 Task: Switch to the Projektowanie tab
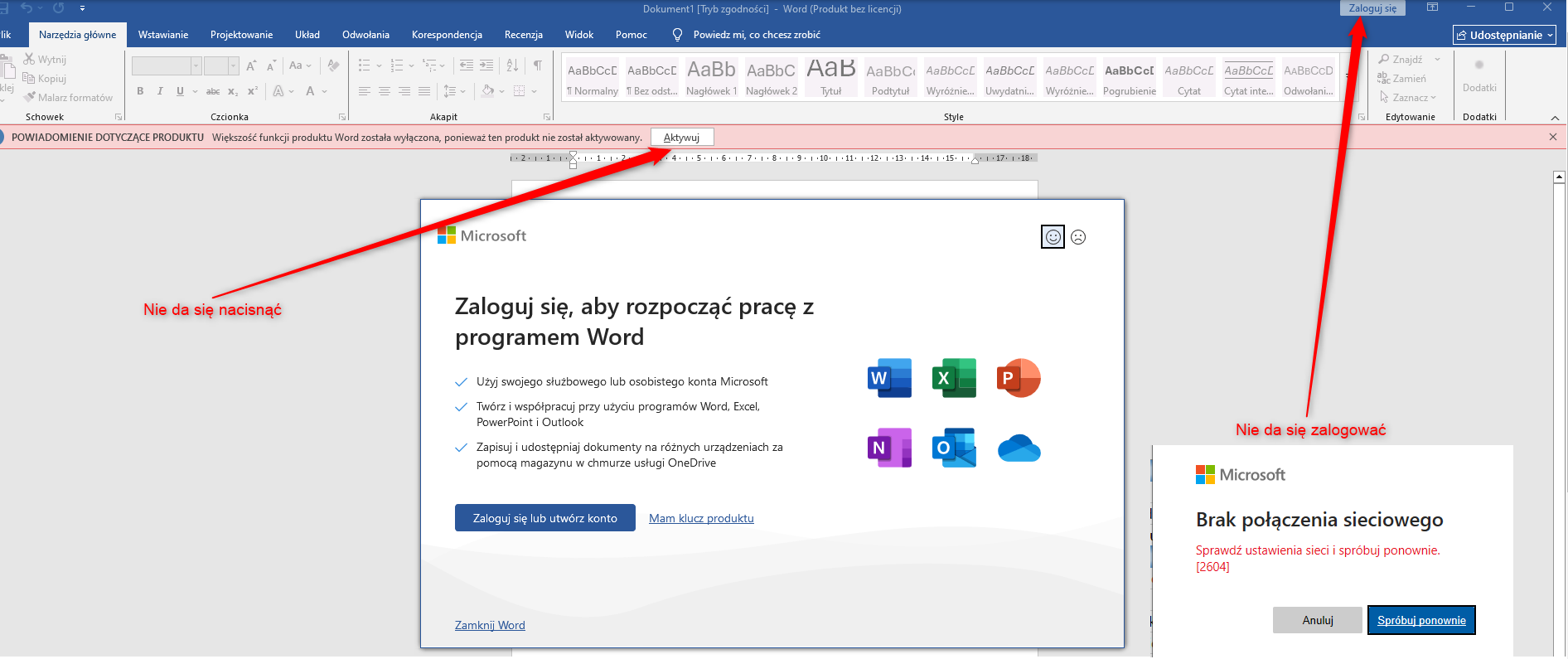[241, 35]
